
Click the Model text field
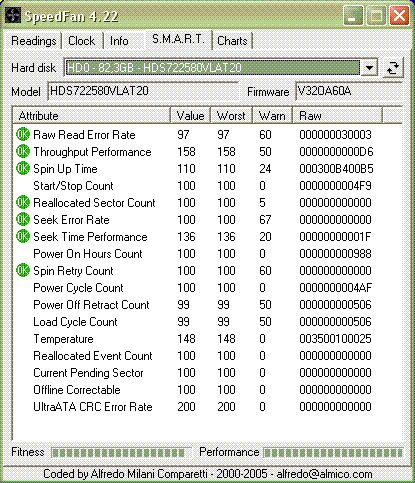[x=143, y=91]
